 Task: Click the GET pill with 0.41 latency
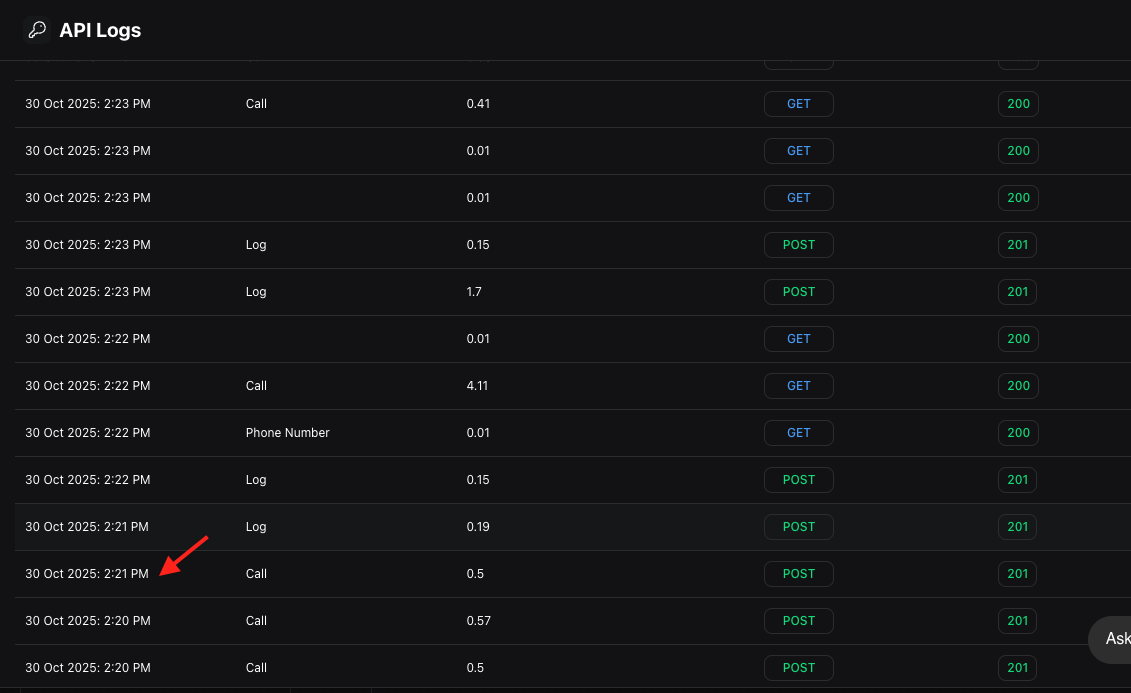[x=798, y=103]
